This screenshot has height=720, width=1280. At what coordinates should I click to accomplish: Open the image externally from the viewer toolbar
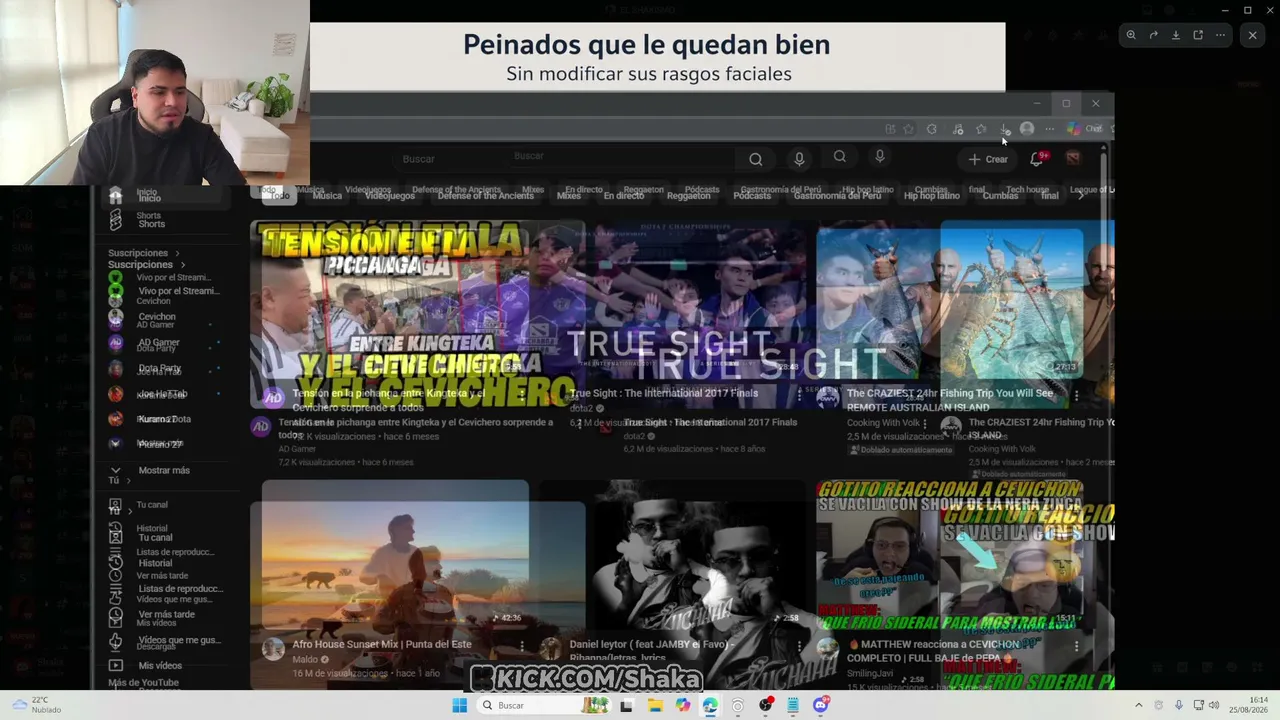point(1198,35)
